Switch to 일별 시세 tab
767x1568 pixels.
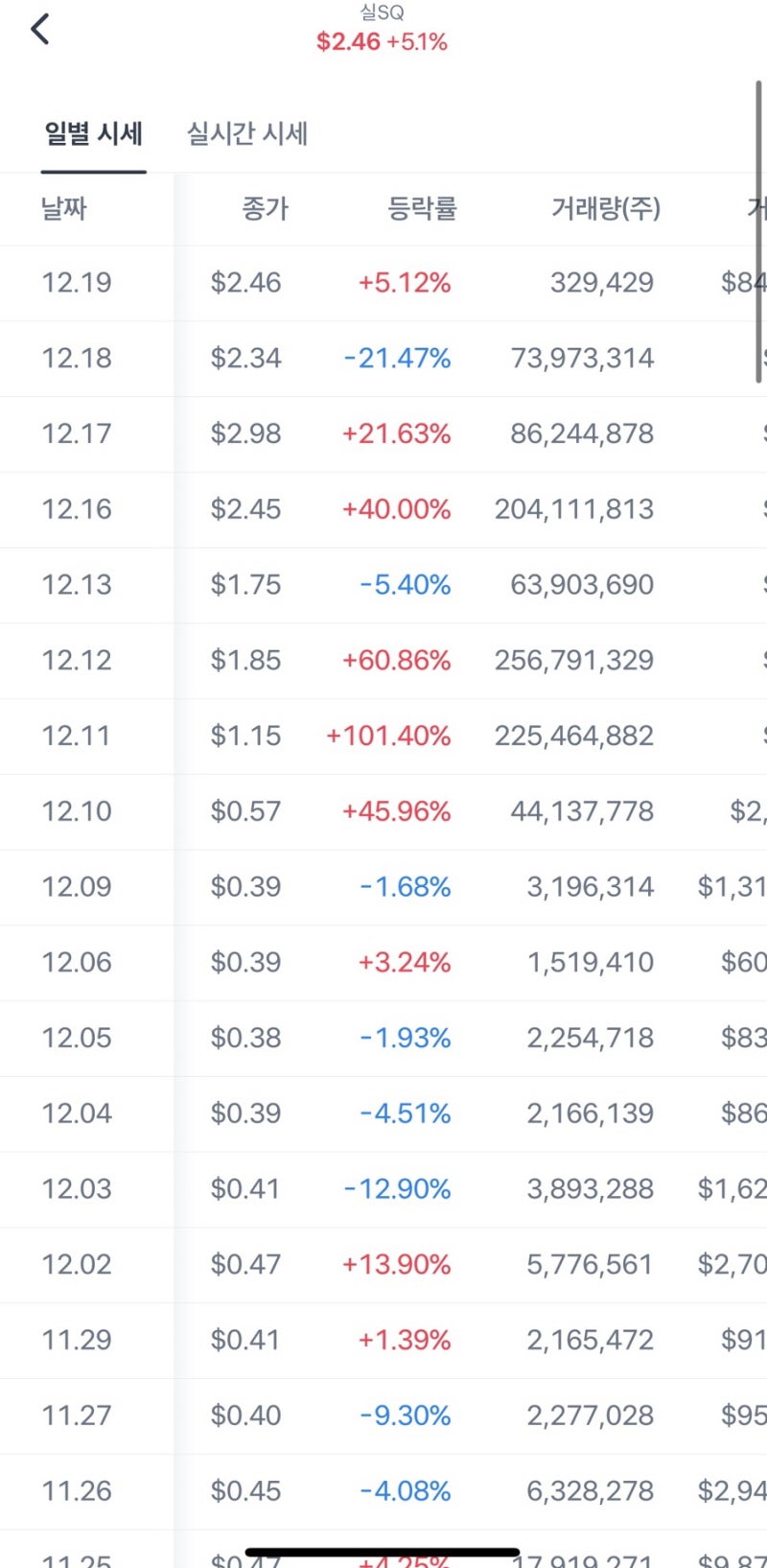tap(93, 133)
